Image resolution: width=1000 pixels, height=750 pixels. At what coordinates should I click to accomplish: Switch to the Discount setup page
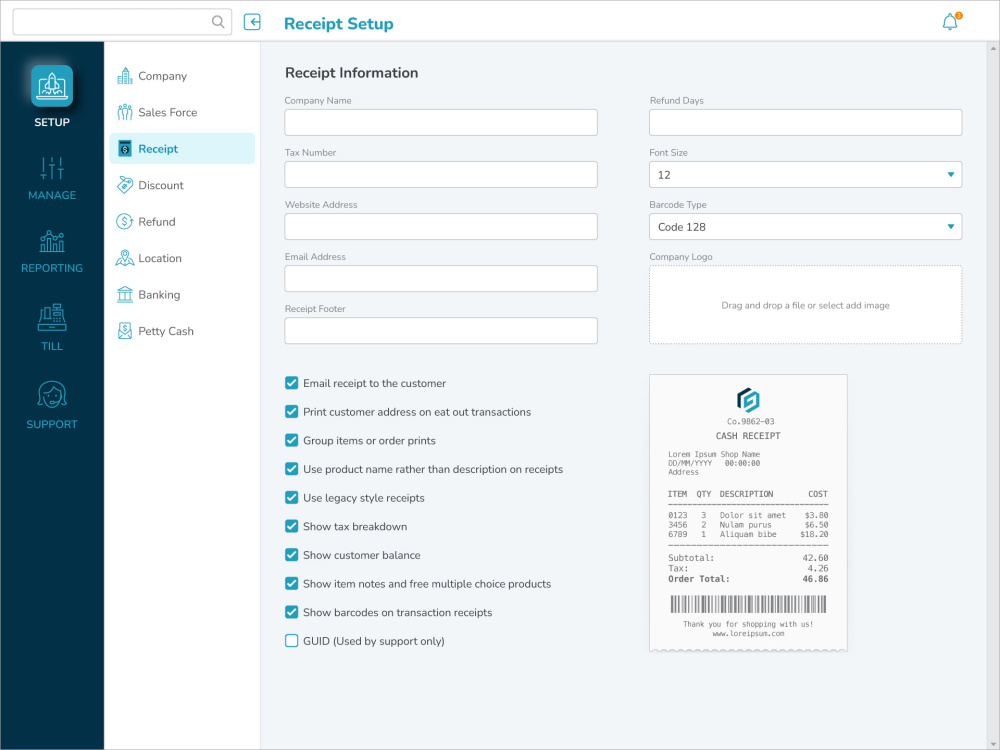click(160, 185)
